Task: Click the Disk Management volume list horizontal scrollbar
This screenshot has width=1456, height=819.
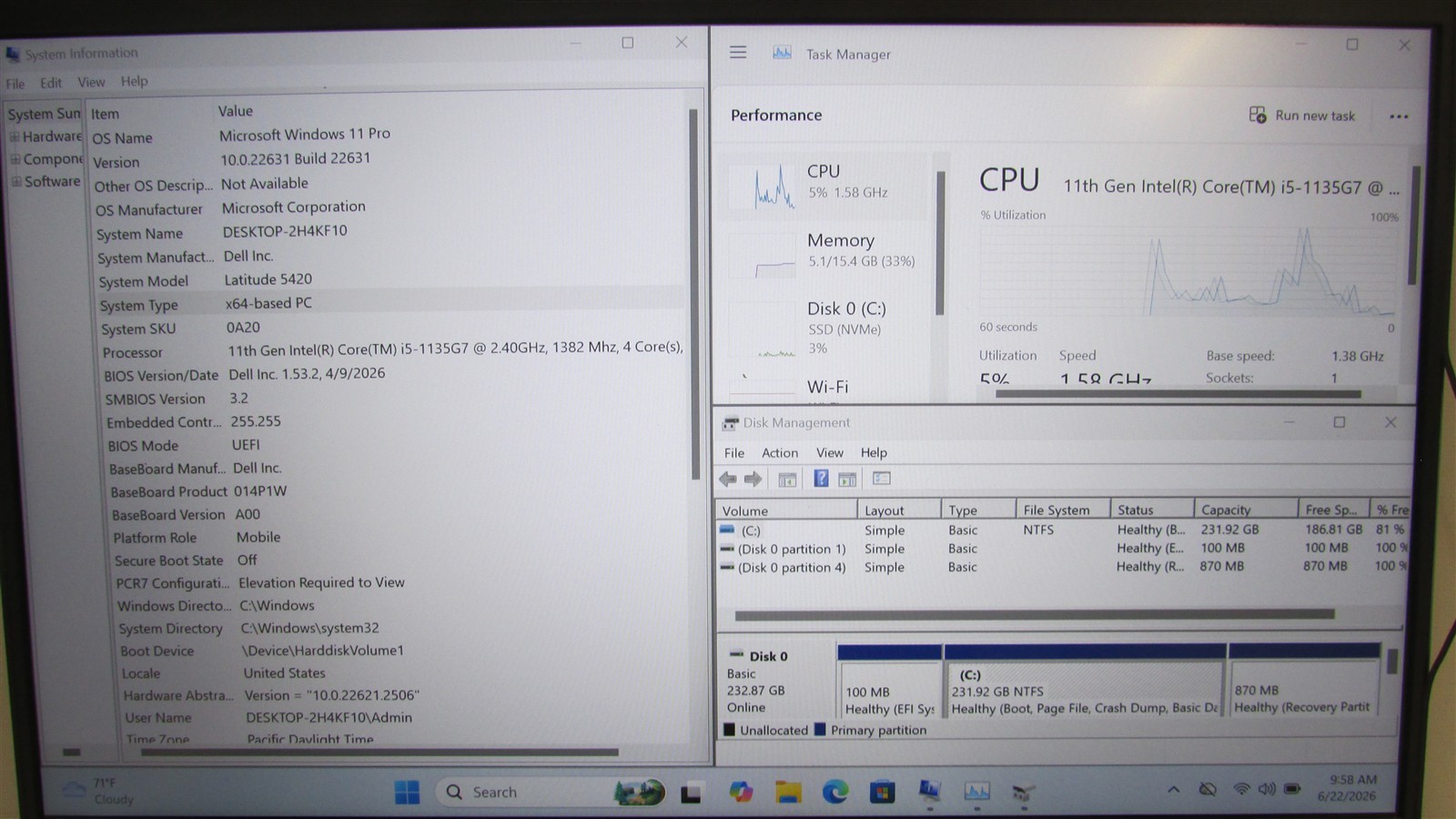Action: point(1035,615)
